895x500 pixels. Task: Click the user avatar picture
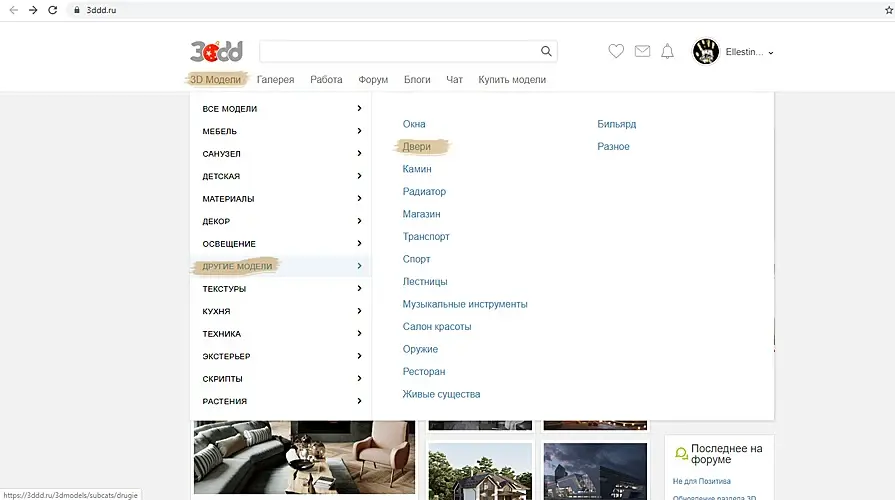point(705,51)
